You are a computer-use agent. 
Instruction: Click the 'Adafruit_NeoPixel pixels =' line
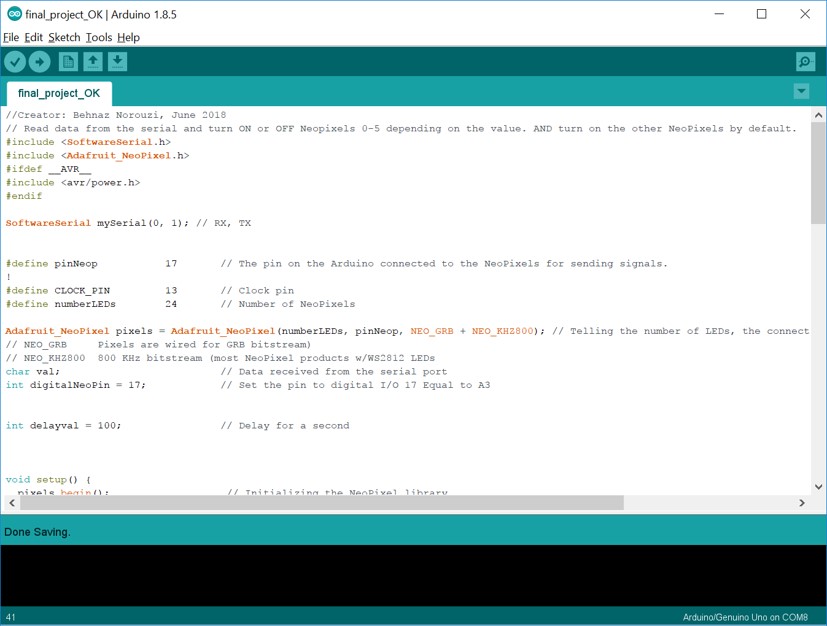[407, 331]
